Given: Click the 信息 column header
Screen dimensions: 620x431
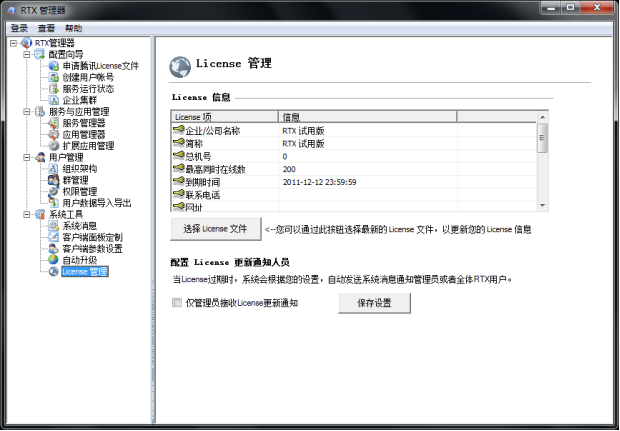Looking at the screenshot, I should coord(368,117).
